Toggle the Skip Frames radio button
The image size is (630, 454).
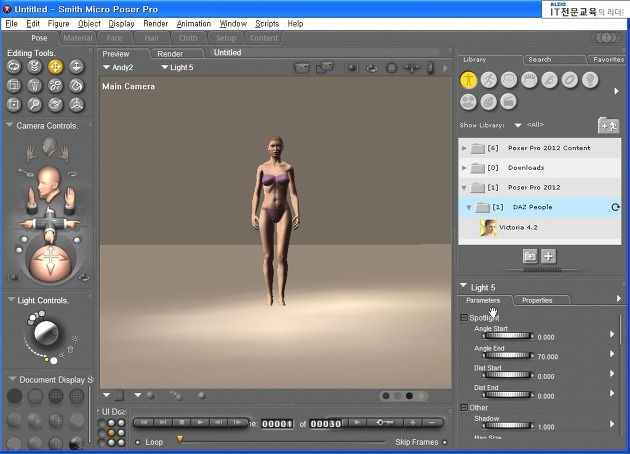[445, 442]
